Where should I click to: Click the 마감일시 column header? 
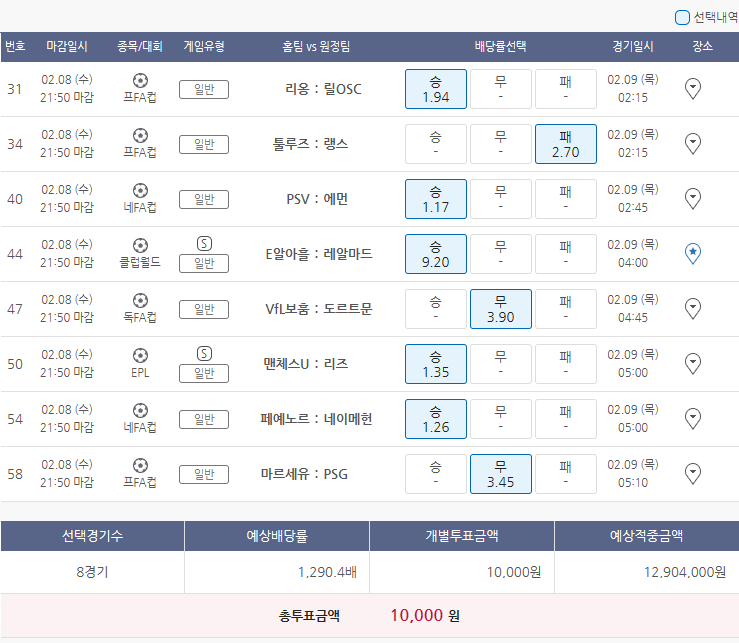(67, 46)
